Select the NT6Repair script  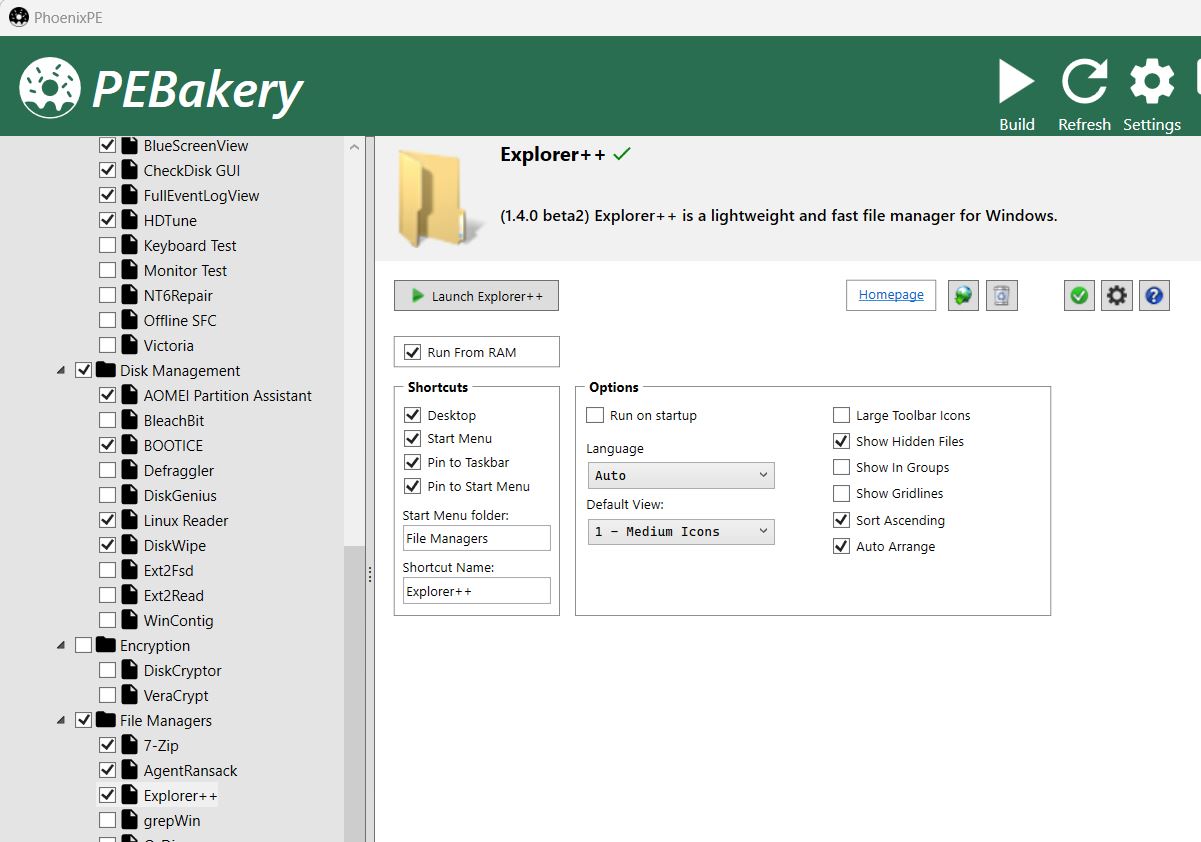click(178, 295)
